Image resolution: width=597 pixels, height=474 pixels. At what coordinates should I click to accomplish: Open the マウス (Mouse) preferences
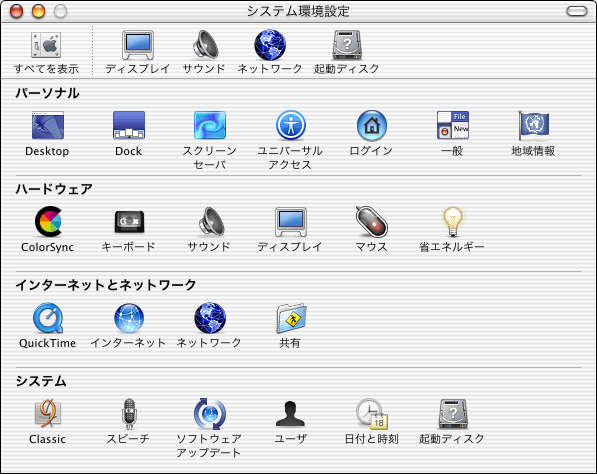(x=372, y=221)
